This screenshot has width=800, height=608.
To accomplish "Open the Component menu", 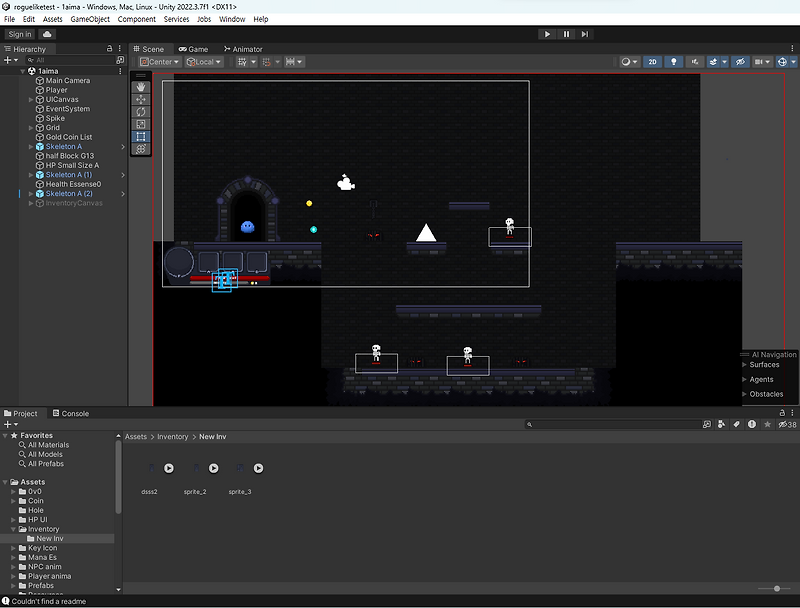I will (x=137, y=19).
